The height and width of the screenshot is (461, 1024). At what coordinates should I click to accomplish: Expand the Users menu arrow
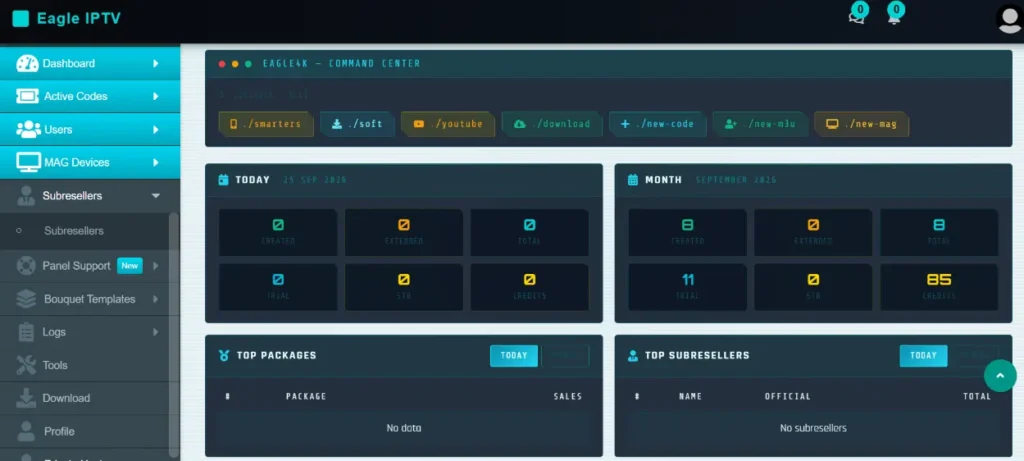point(155,129)
